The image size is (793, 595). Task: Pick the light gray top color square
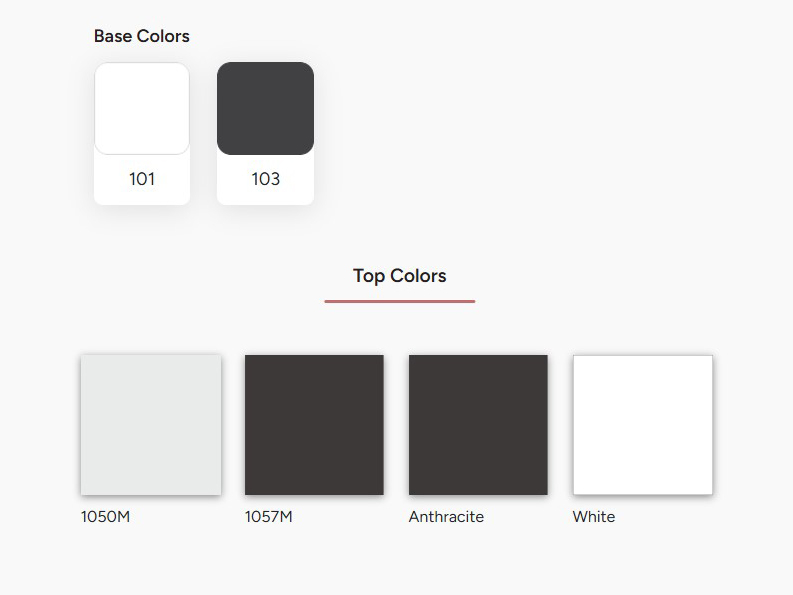click(x=151, y=424)
